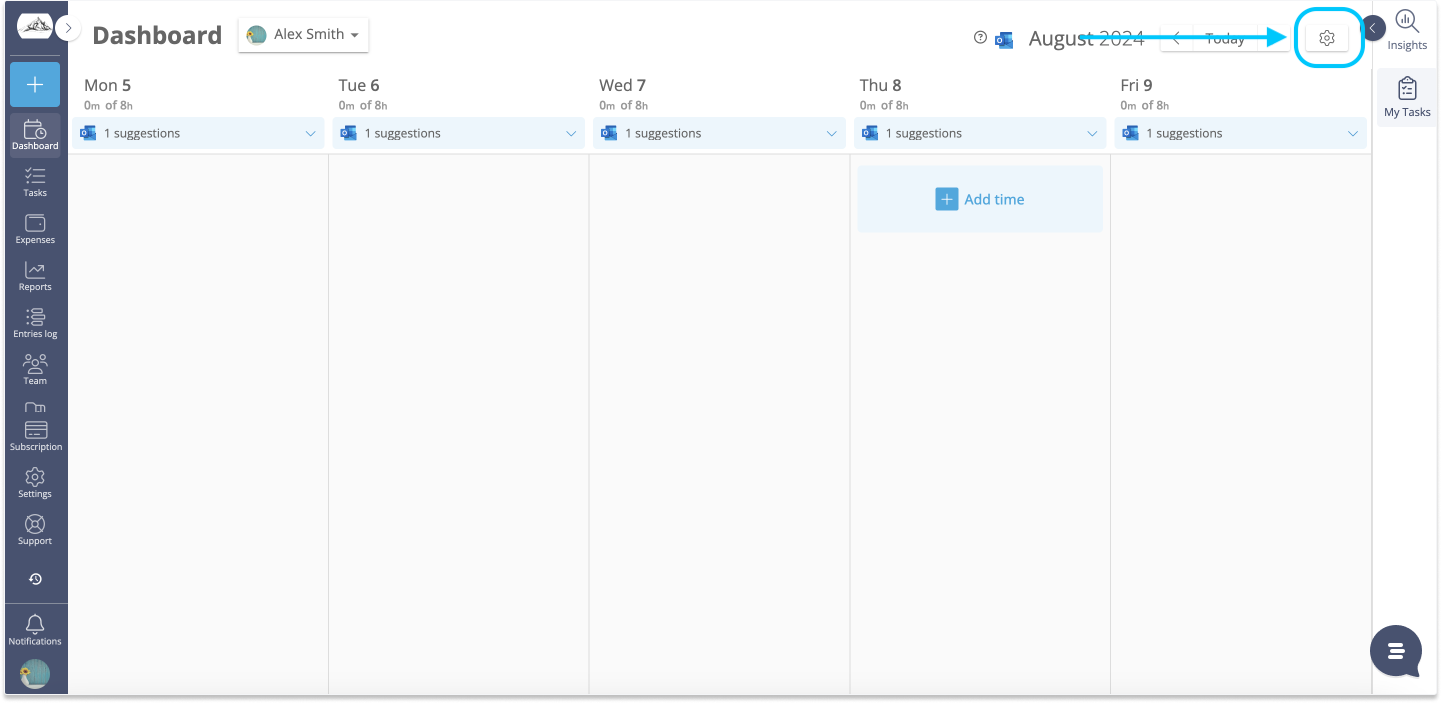Screen dimensions: 1441x703
Task: Click the Outlook calendar icon near the date
Action: 1004,39
